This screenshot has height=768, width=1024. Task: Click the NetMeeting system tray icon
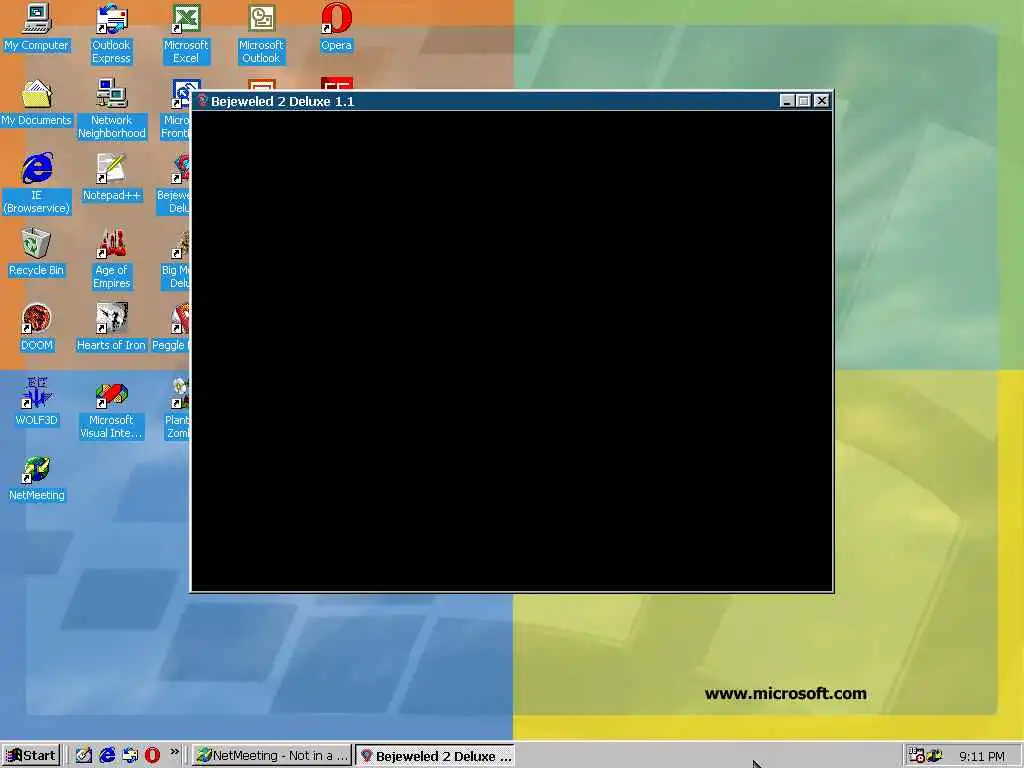[935, 756]
